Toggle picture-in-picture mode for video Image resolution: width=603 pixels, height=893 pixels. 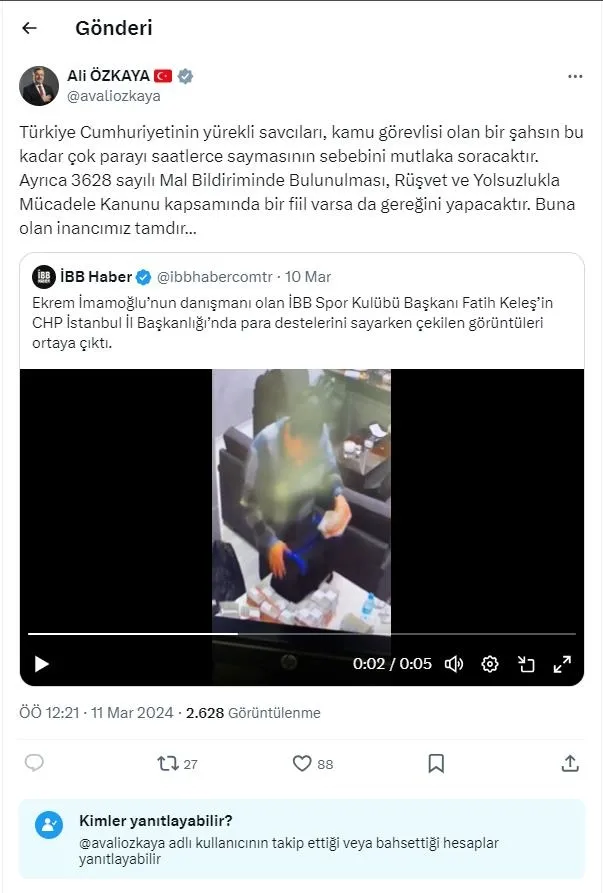tap(526, 663)
